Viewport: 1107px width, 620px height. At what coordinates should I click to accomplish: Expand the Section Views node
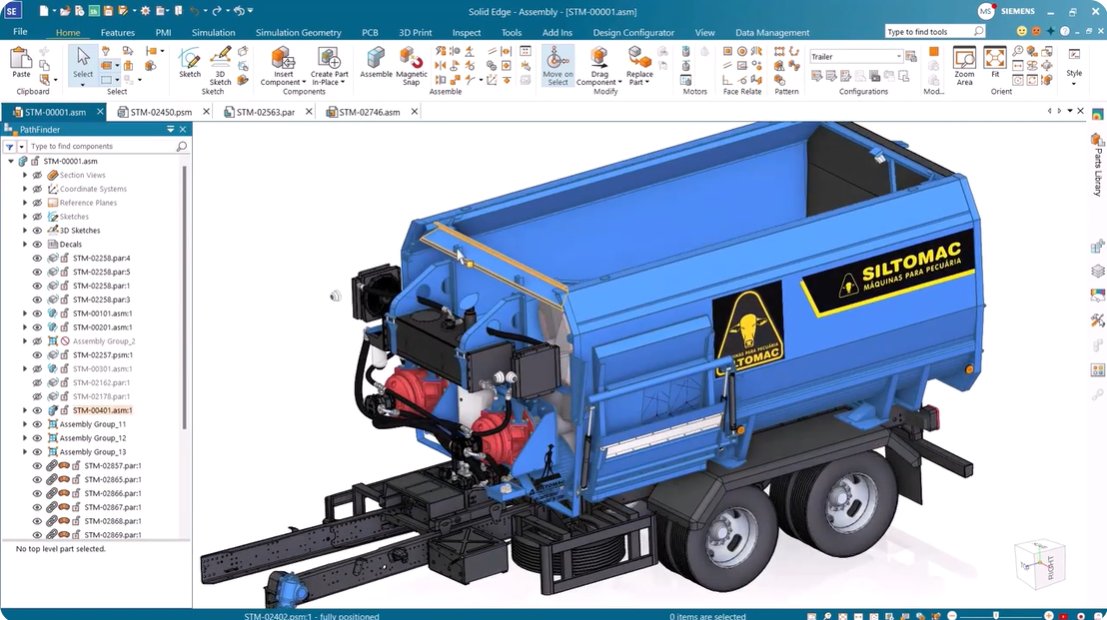pos(25,175)
